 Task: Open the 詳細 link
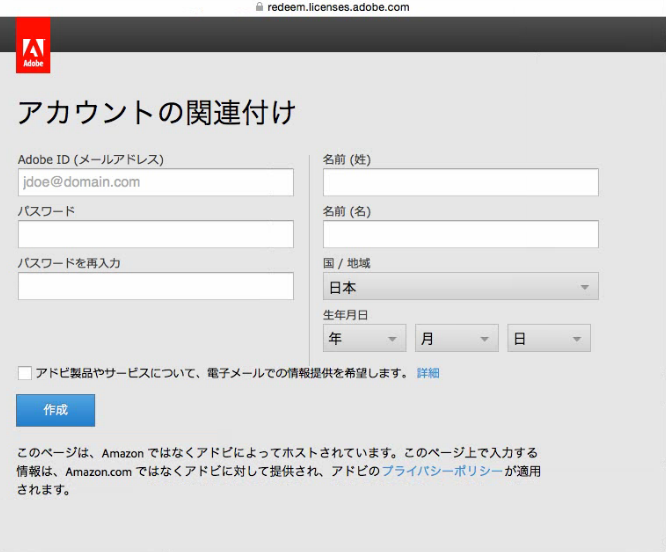click(428, 373)
